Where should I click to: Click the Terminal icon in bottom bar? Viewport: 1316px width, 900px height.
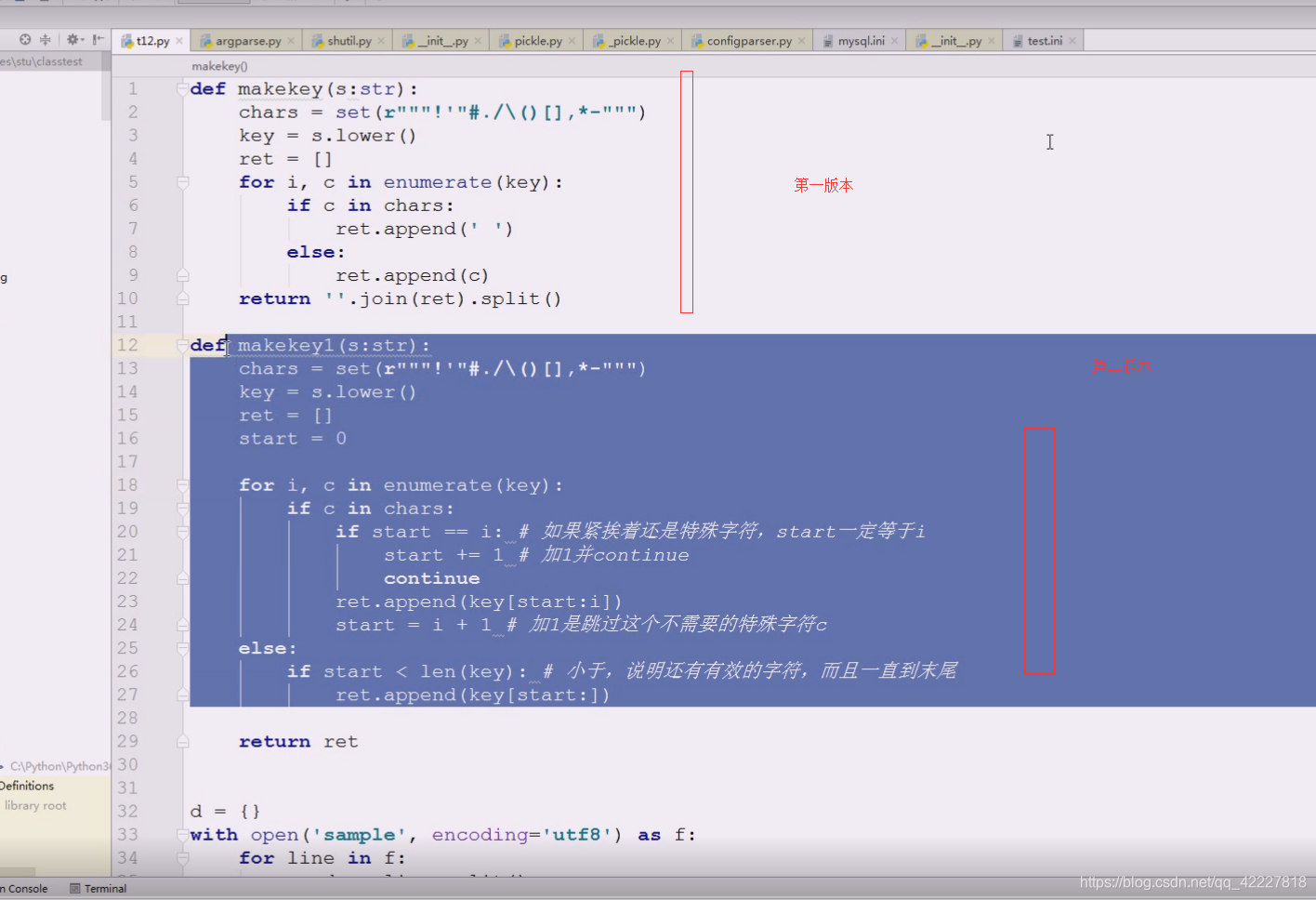point(75,889)
